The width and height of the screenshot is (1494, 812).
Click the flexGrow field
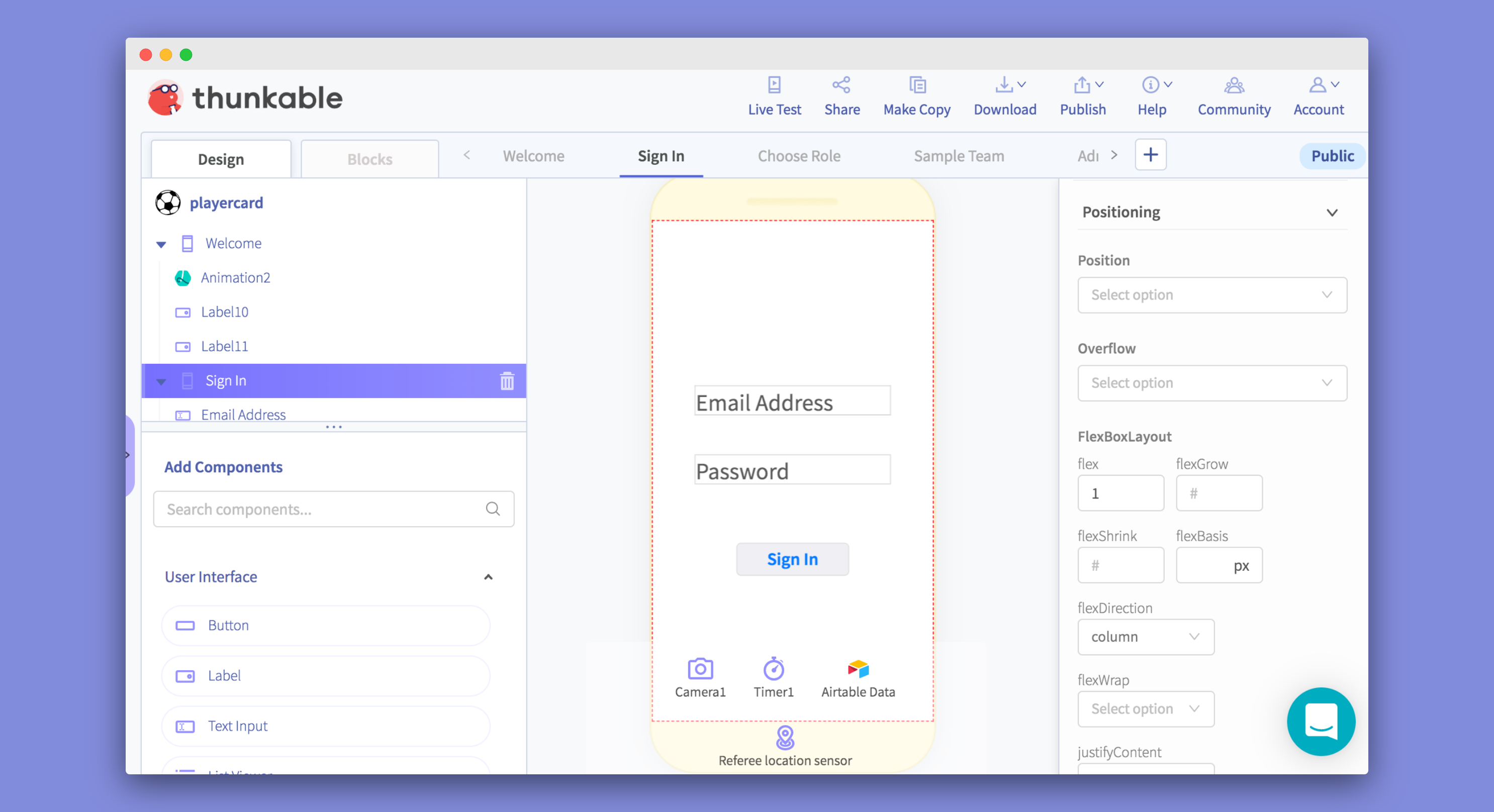1219,493
